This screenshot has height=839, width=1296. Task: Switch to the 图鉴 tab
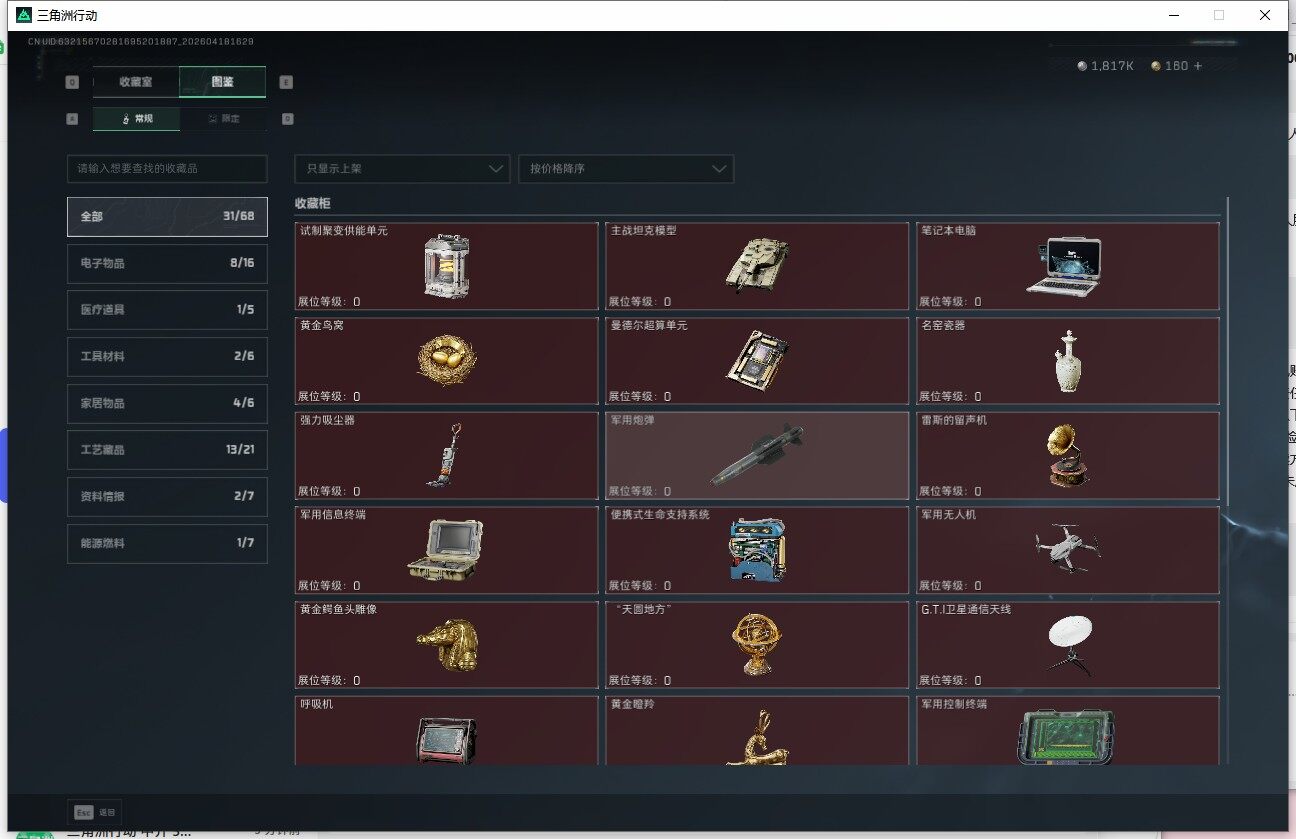[222, 82]
